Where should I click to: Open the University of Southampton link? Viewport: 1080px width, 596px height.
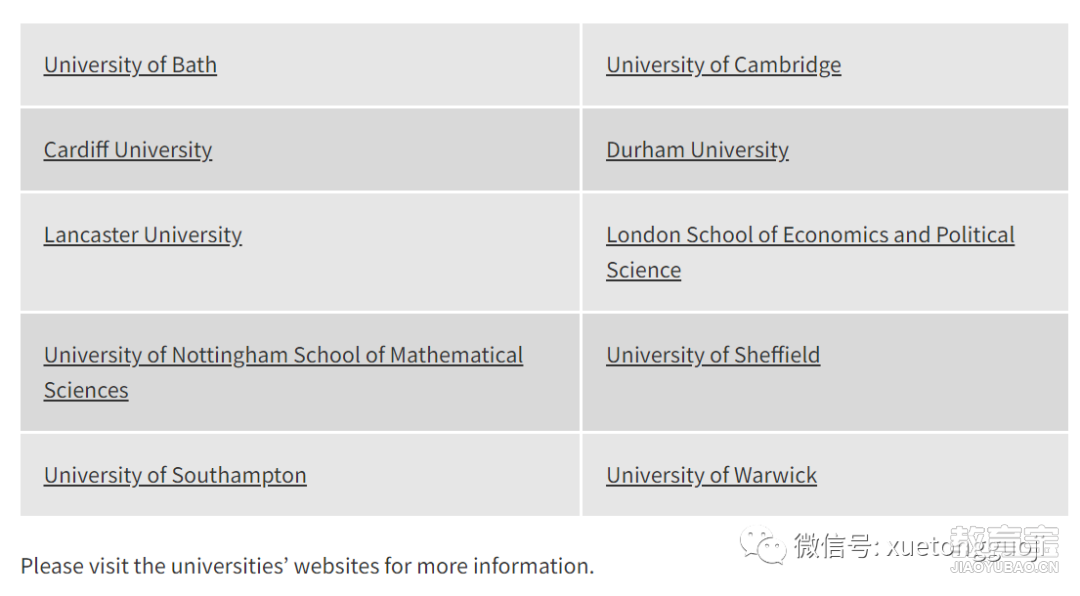tap(175, 475)
